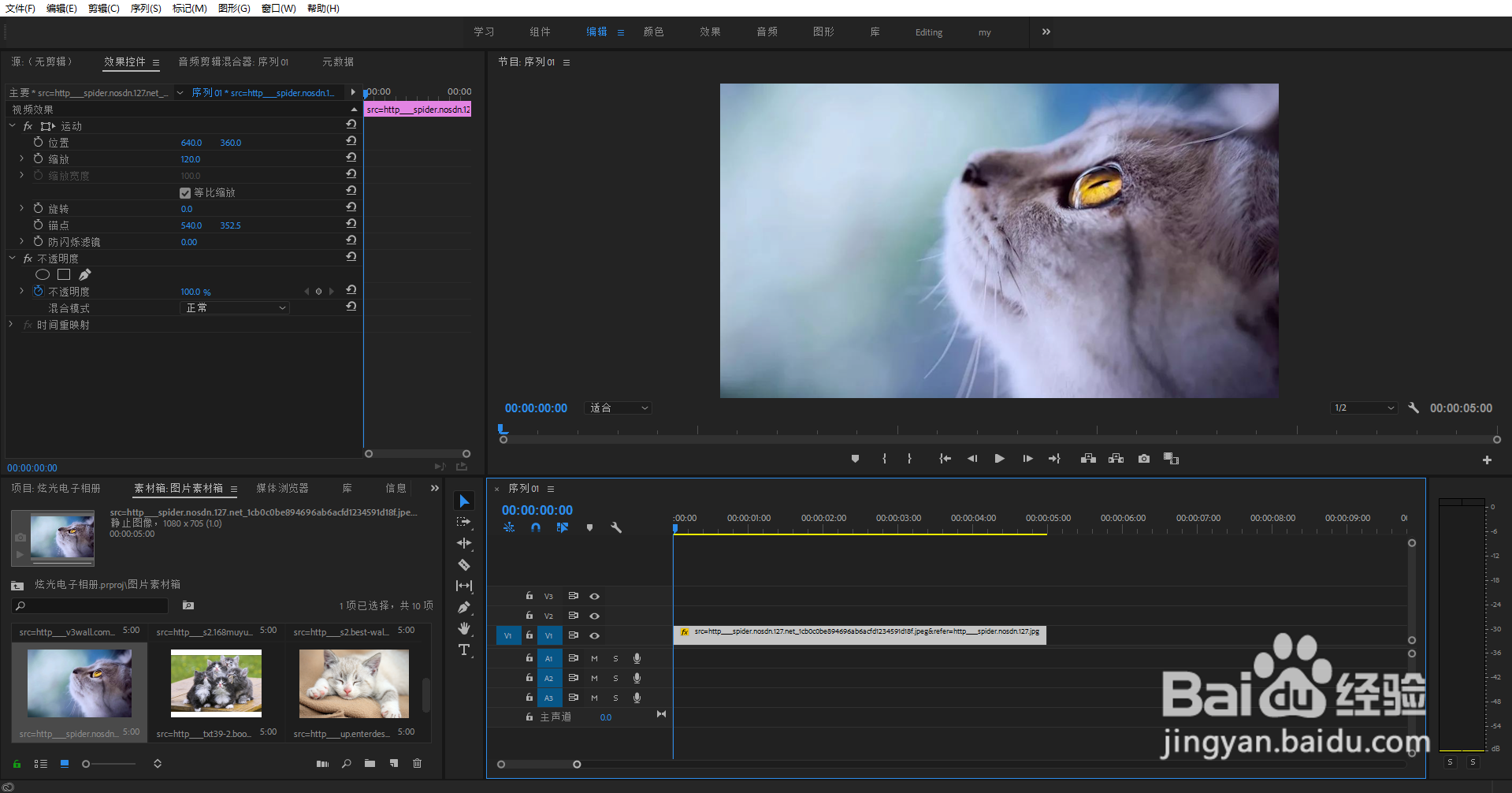
Task: Open the 窗口(W) menu
Action: pyautogui.click(x=279, y=8)
